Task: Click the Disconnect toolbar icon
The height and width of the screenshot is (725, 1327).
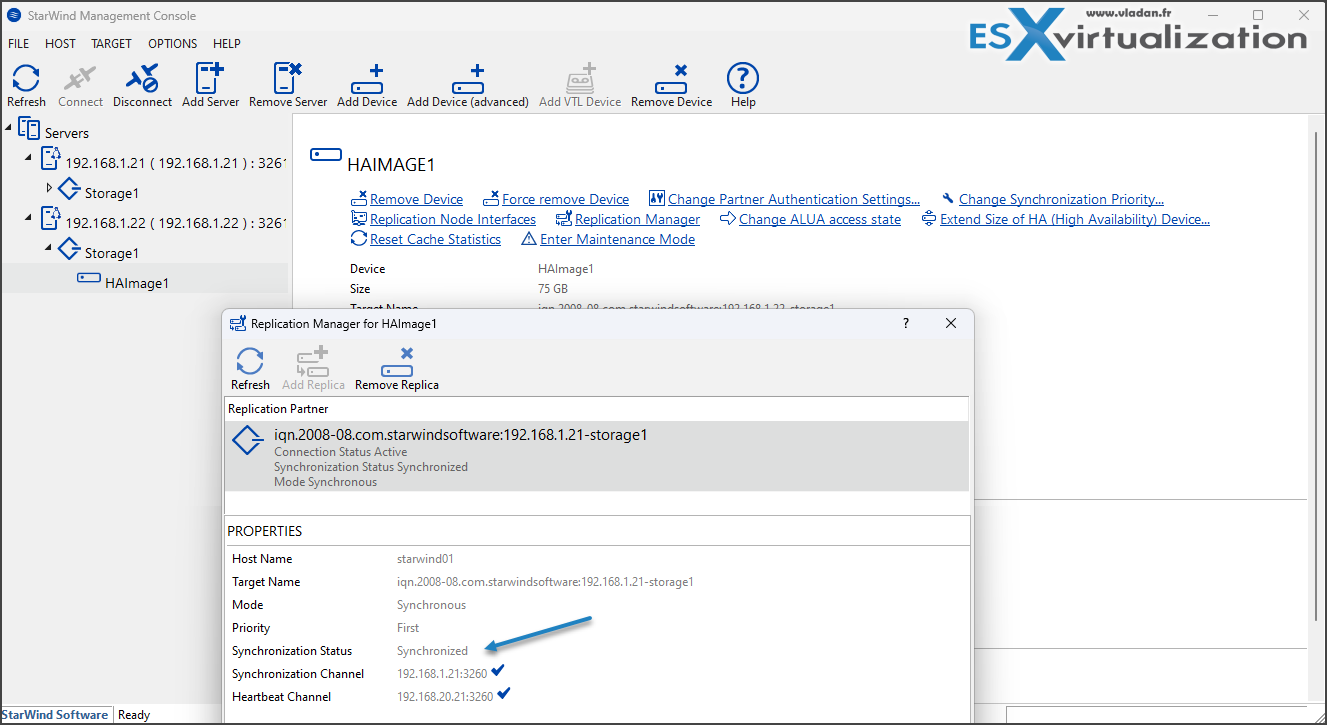Action: [x=142, y=78]
